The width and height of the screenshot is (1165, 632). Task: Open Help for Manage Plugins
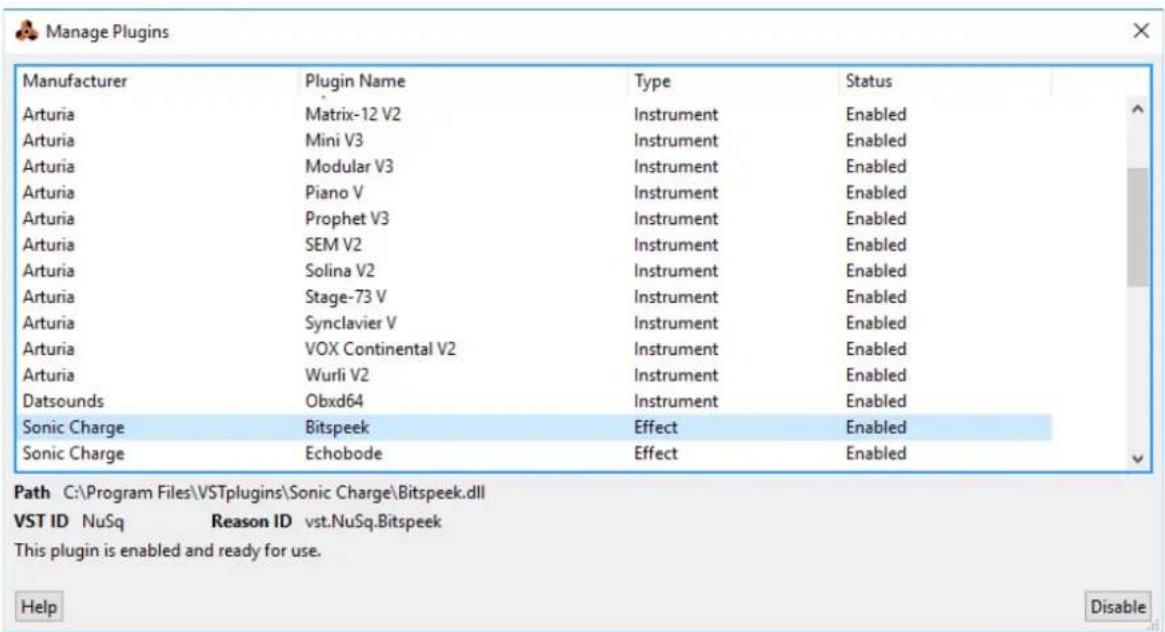(x=39, y=607)
